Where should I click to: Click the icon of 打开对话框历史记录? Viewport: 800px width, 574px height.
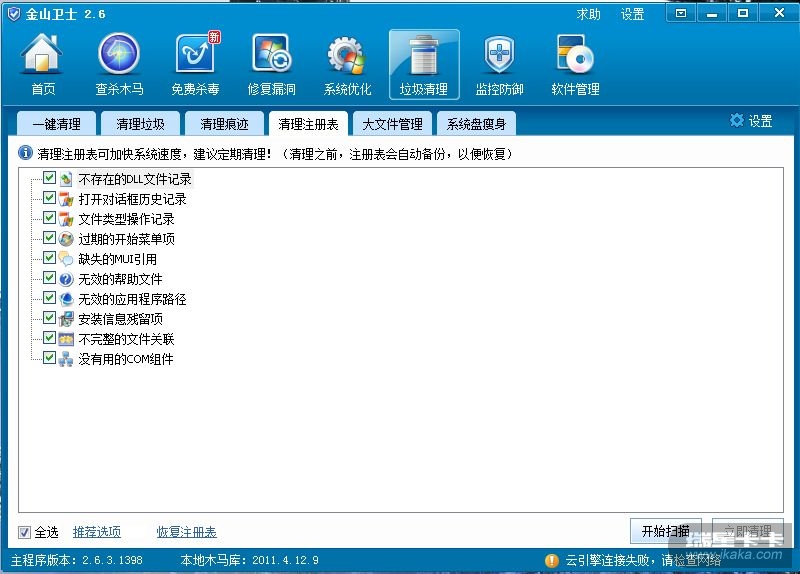tap(66, 199)
